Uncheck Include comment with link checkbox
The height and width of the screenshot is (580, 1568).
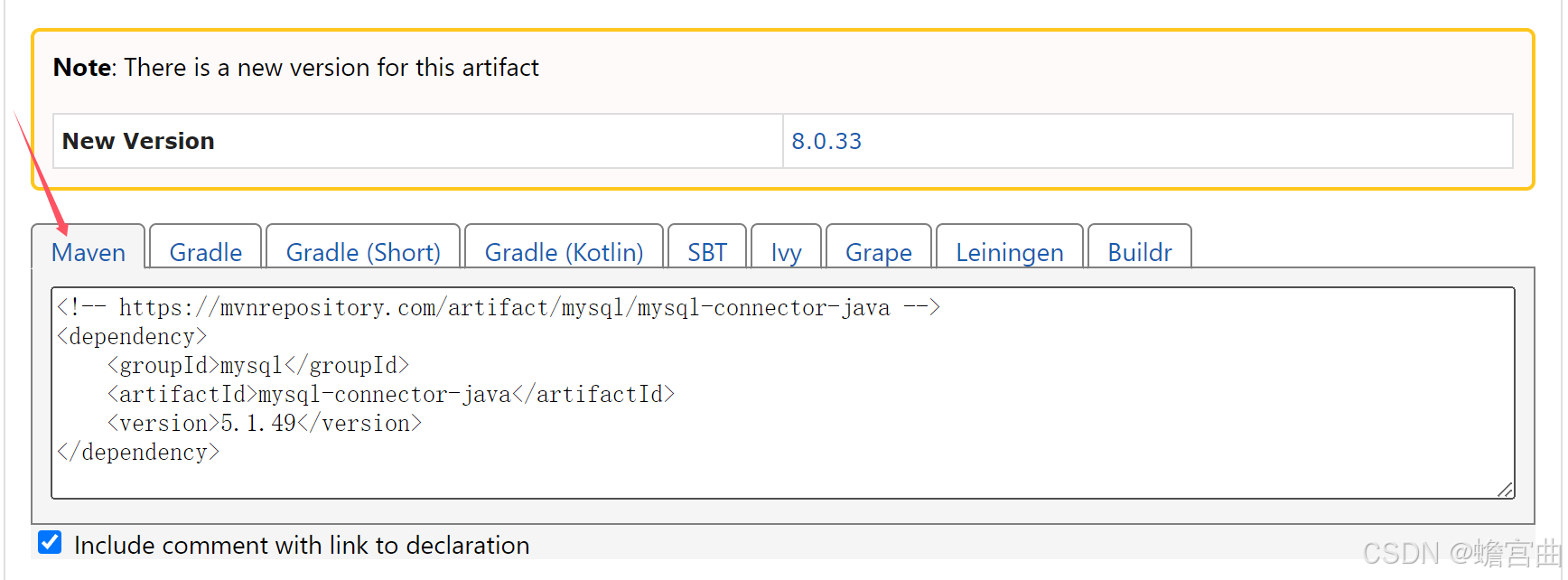coord(50,543)
